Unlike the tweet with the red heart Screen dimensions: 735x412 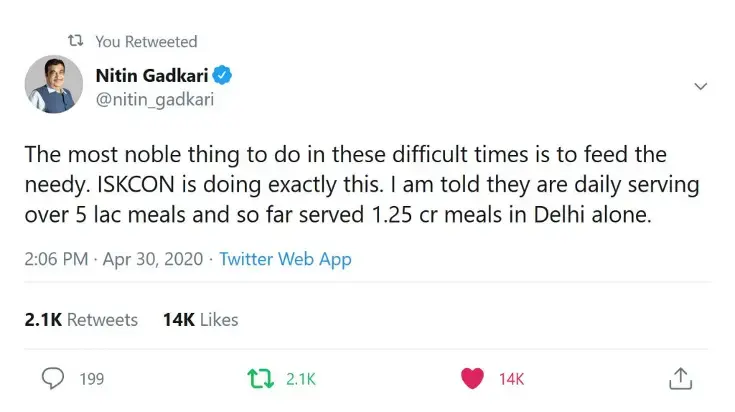click(x=471, y=379)
